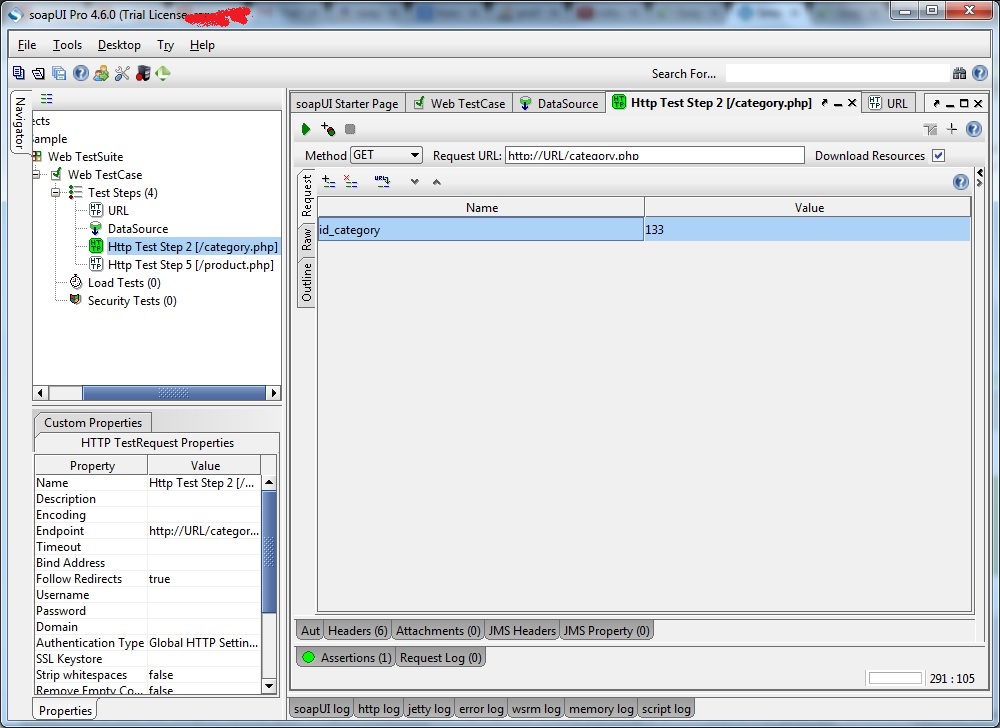Open the Help menu
Image resolution: width=1000 pixels, height=728 pixels.
click(202, 45)
